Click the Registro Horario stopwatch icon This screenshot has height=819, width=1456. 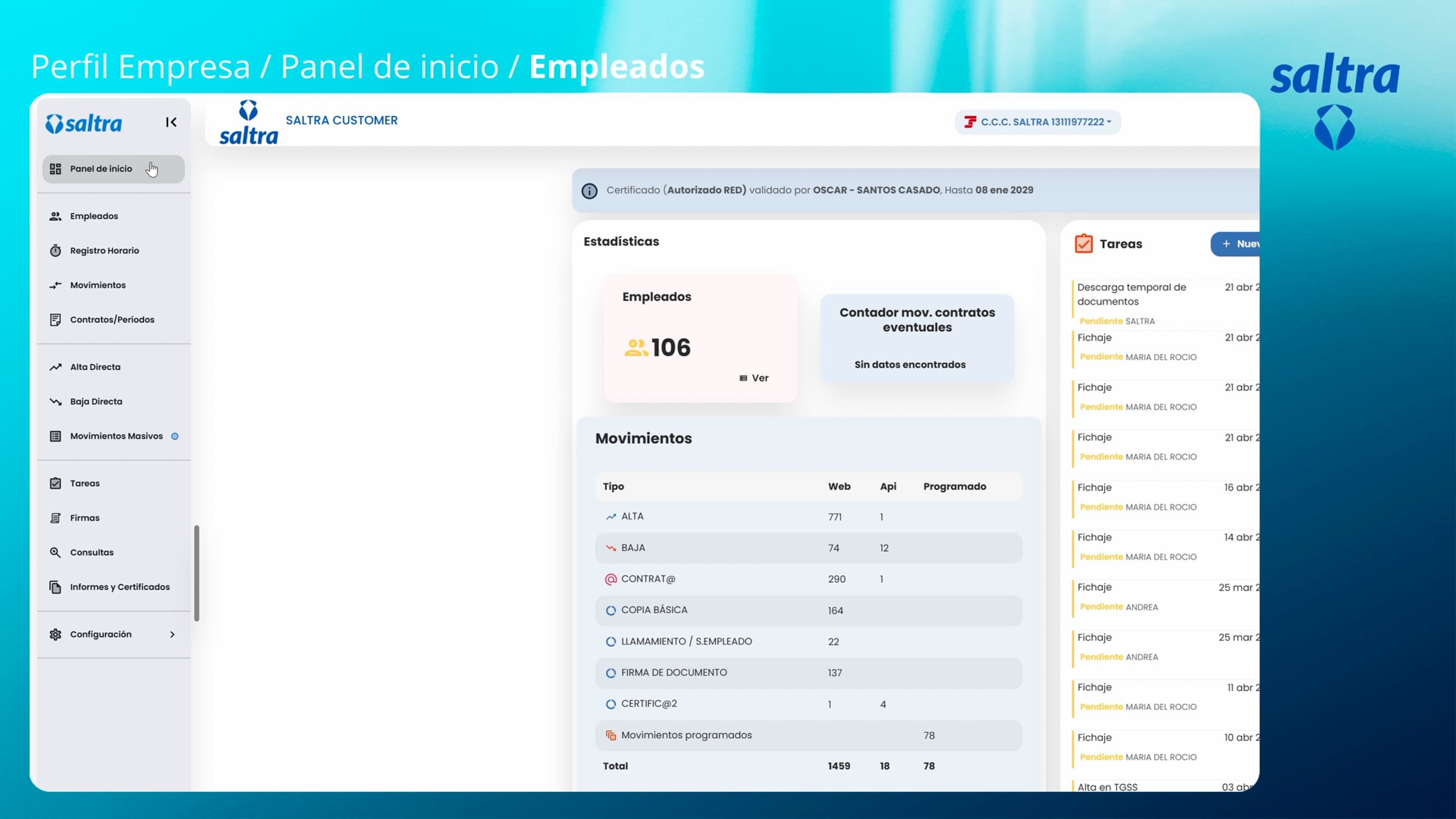[x=55, y=251]
